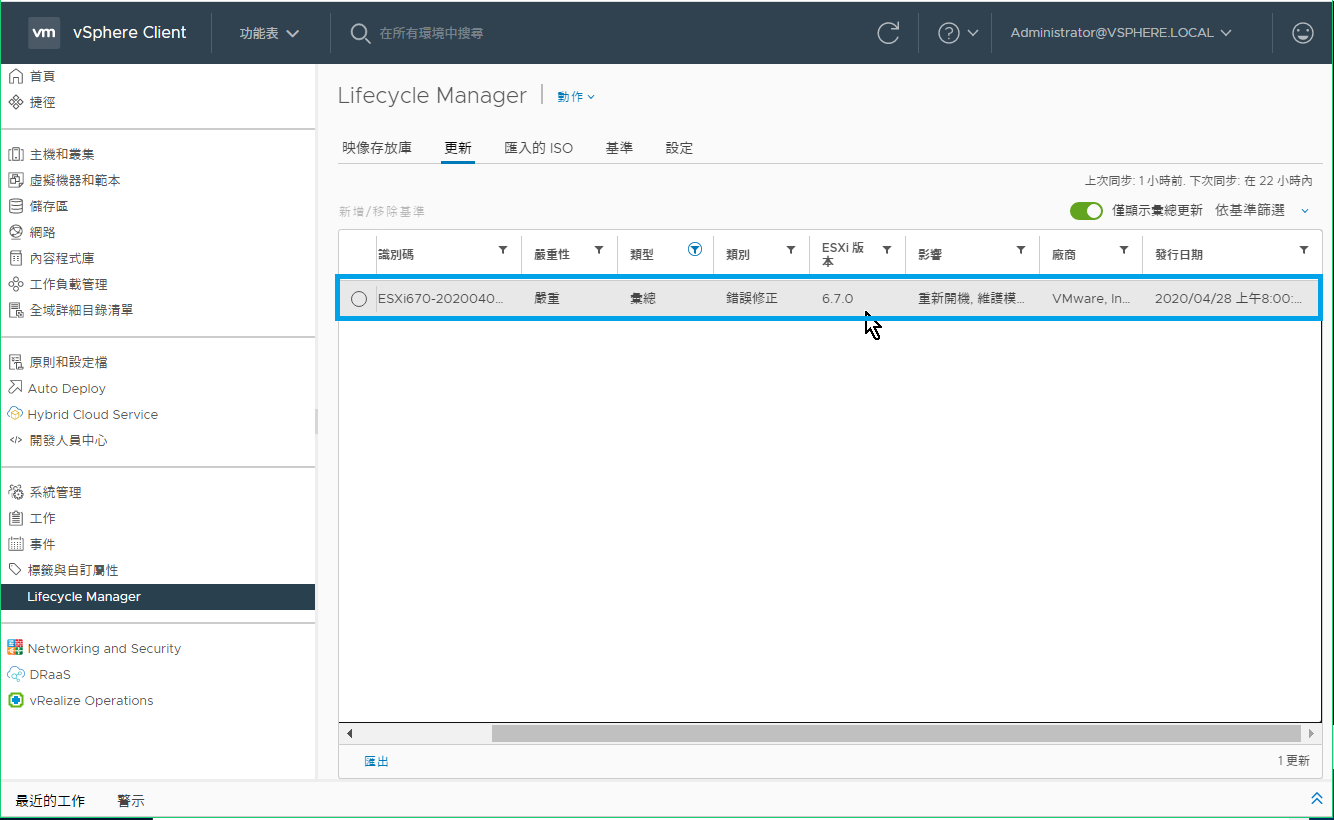Screen dimensions: 1334x820
Task: Filter the 類別 column
Action: point(791,250)
